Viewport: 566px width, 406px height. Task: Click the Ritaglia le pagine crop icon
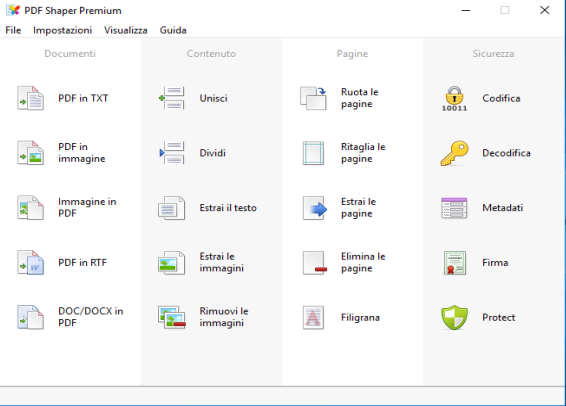313,153
